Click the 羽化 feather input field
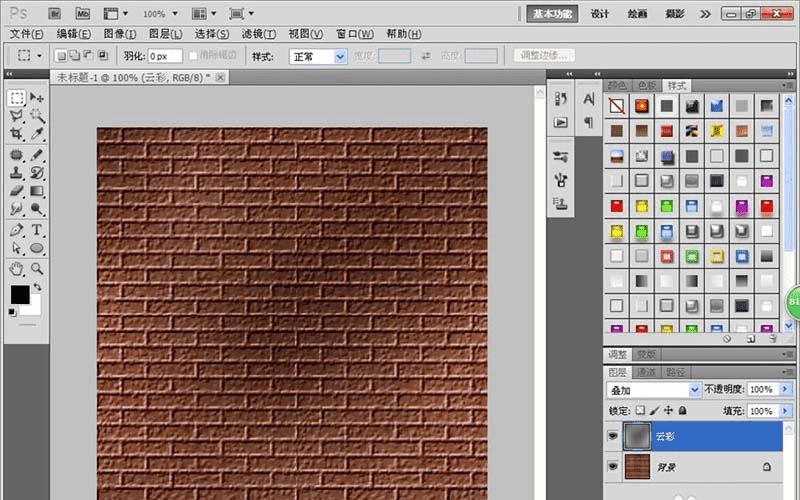This screenshot has width=800, height=500. 165,57
